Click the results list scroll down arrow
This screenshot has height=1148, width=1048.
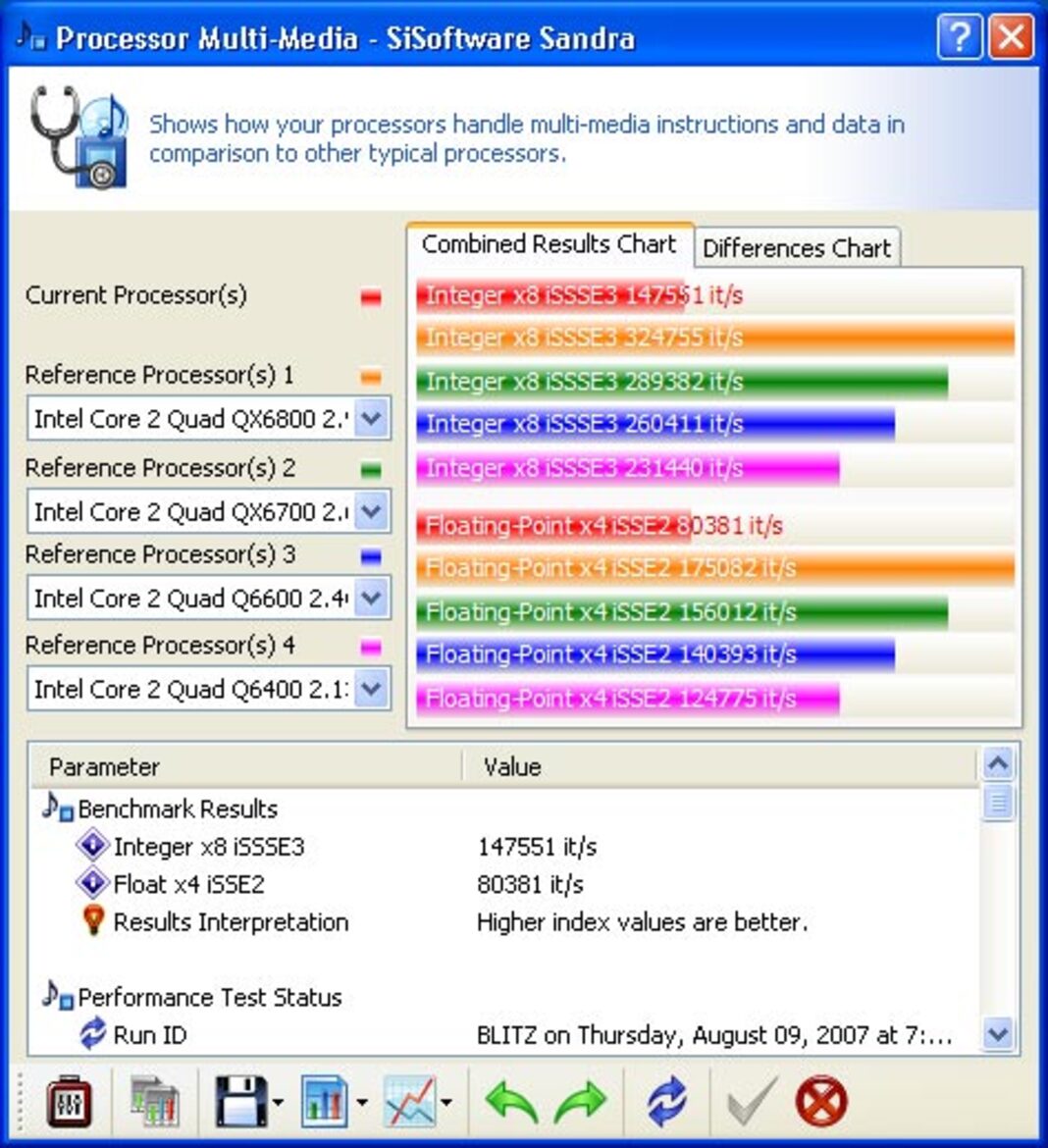pyautogui.click(x=998, y=1034)
